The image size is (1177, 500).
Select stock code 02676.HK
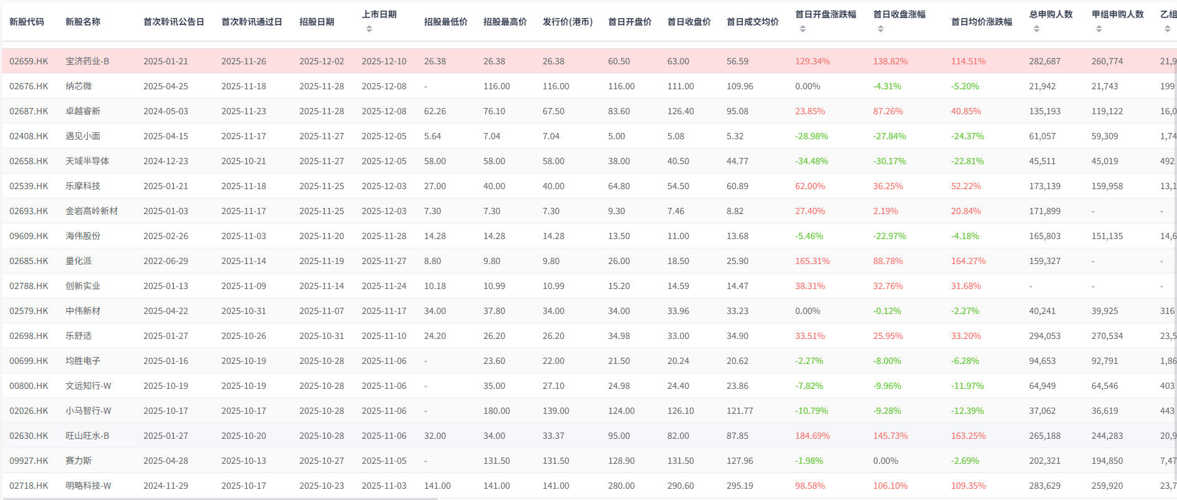point(29,86)
